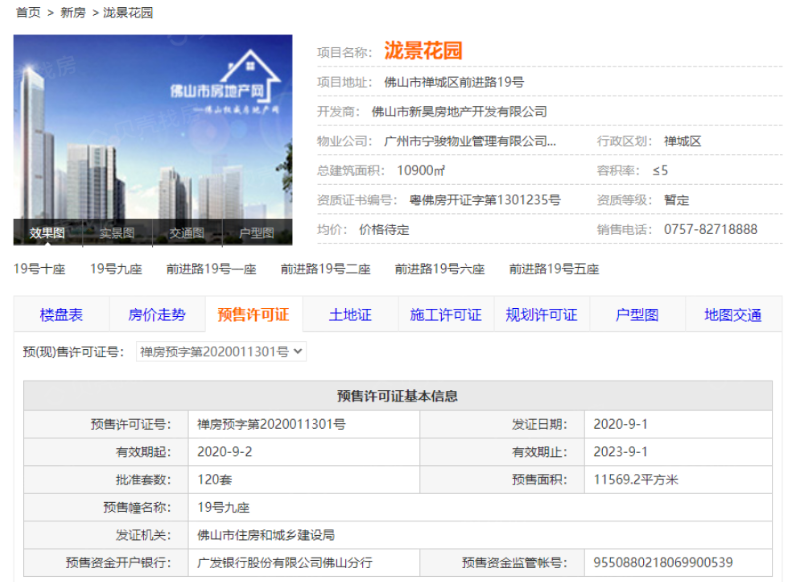Viewport: 791px width, 584px height.
Task: Switch to the 楼盘表 tab
Action: (x=61, y=315)
